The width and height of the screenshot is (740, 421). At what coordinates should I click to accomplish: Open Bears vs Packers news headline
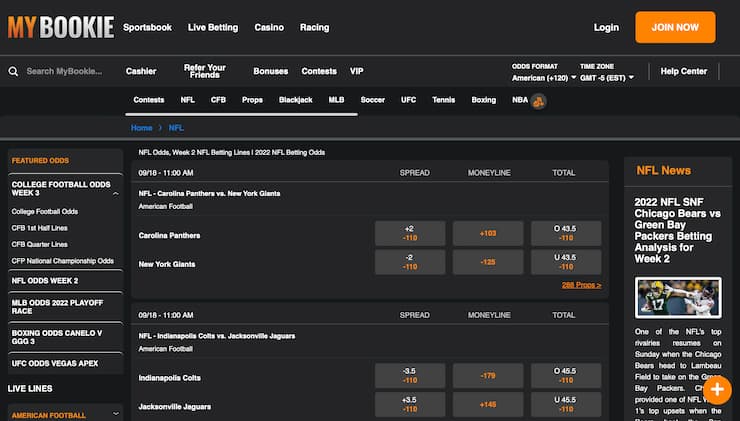[x=677, y=230]
